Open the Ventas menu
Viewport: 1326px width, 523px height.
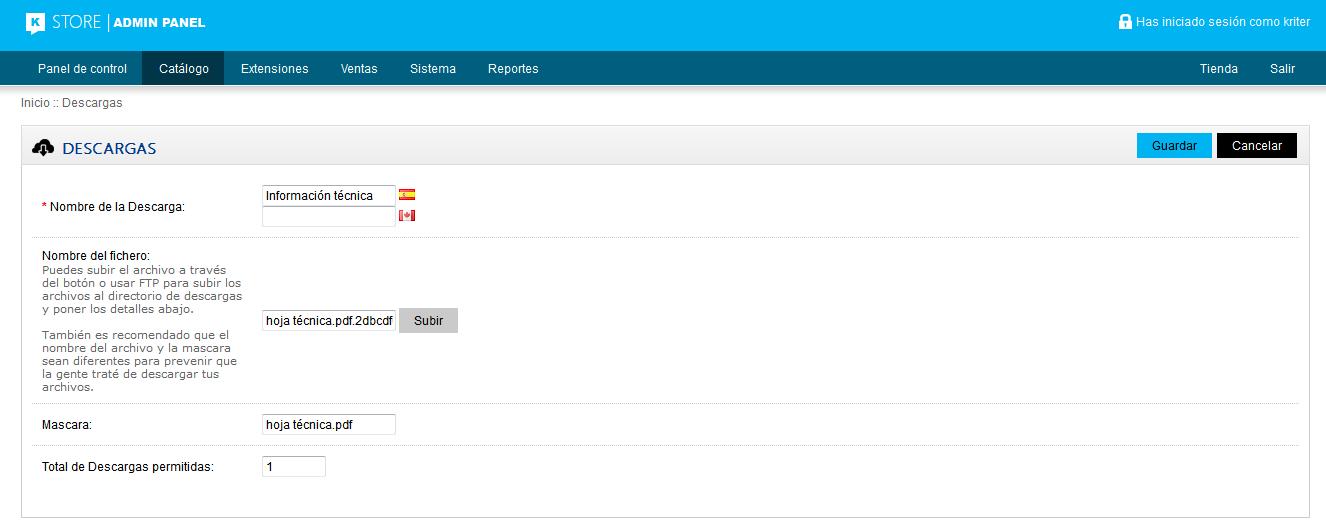[x=359, y=69]
